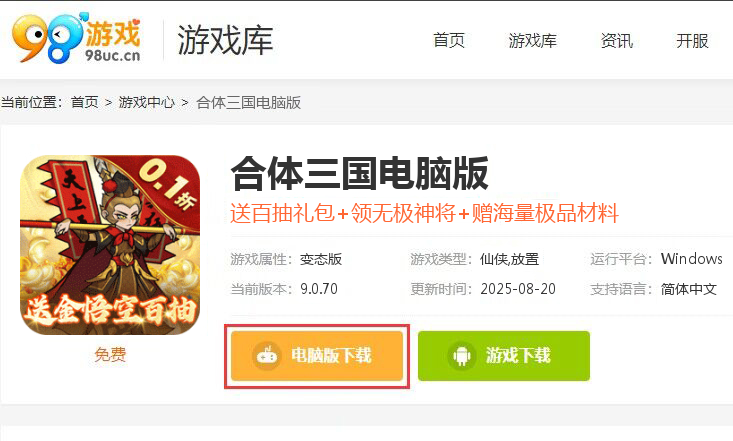Click the green 游戏下载 button text
Image resolution: width=733 pixels, height=441 pixels.
pyautogui.click(x=518, y=355)
